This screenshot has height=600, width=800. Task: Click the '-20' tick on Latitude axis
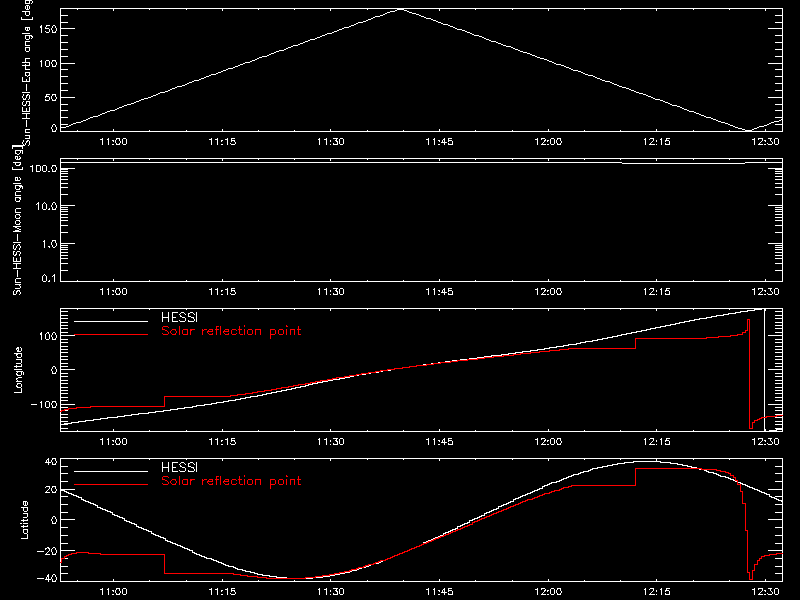coord(46,551)
